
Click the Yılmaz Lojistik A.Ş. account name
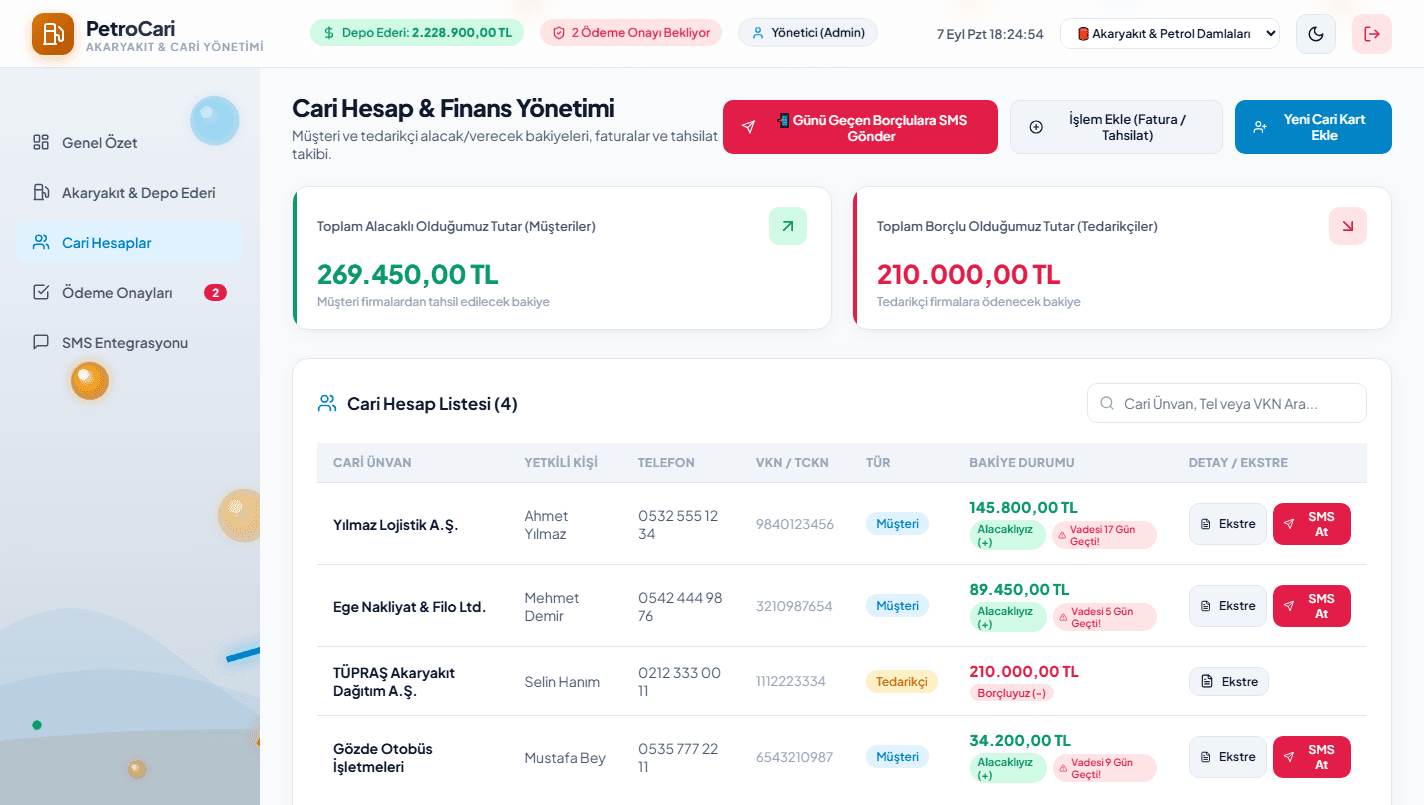395,525
